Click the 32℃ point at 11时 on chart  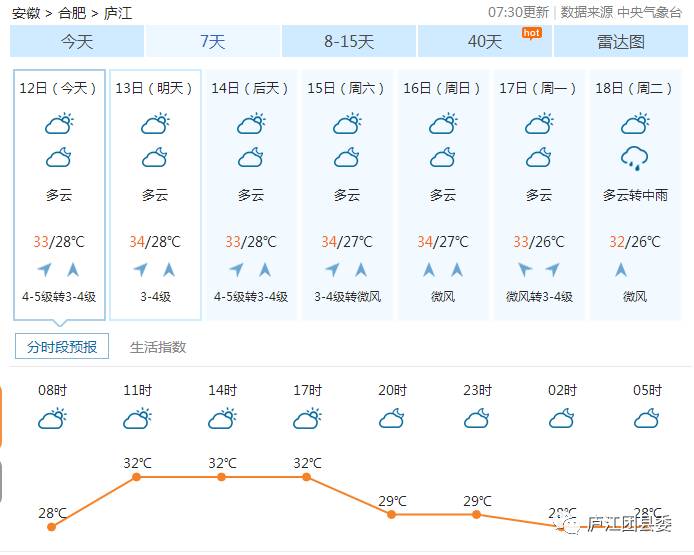pyautogui.click(x=137, y=477)
